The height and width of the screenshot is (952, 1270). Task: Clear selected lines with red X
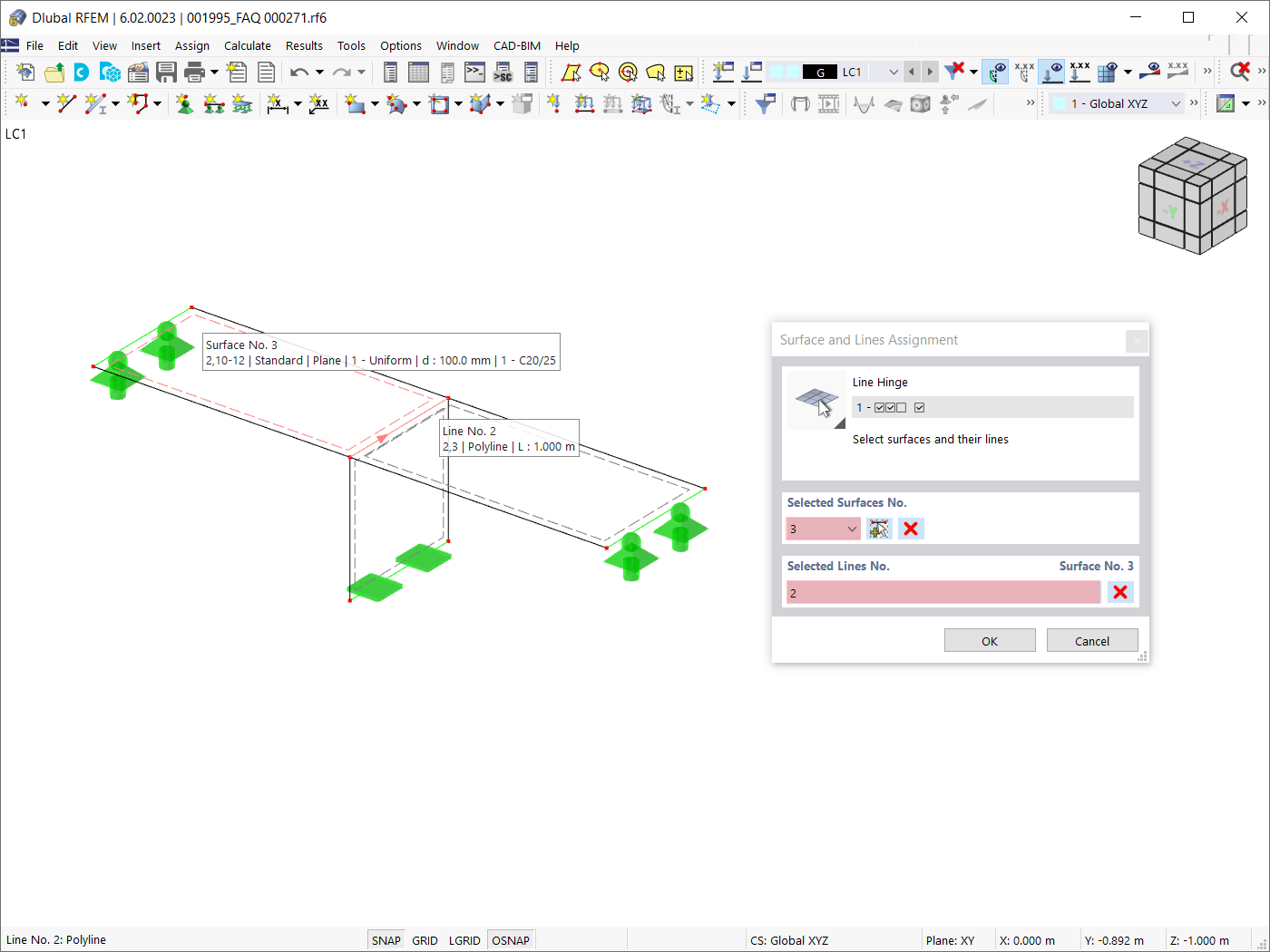1120,592
